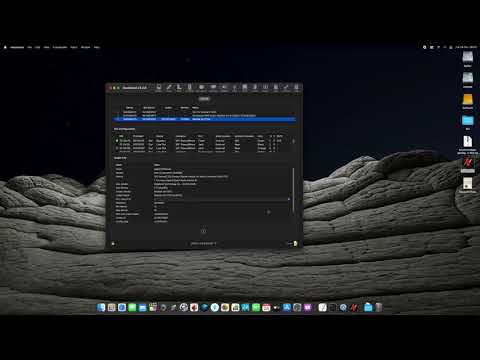The width and height of the screenshot is (480, 360).
Task: Open Calendar from the Dock
Action: coord(266,307)
